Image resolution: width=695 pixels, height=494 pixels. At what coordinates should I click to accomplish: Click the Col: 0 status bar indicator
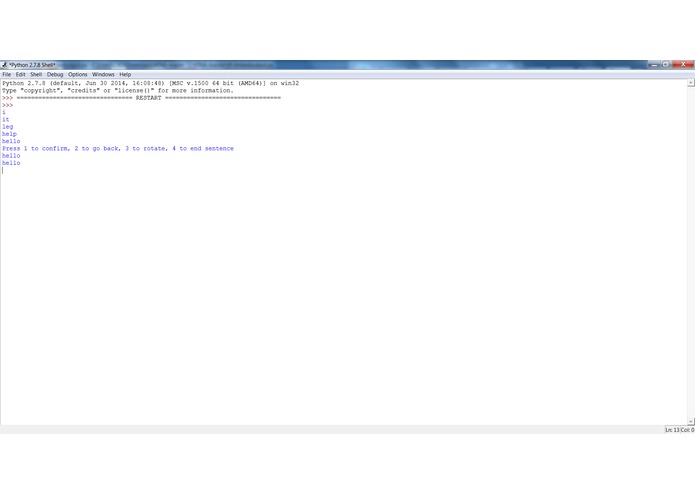[687, 430]
